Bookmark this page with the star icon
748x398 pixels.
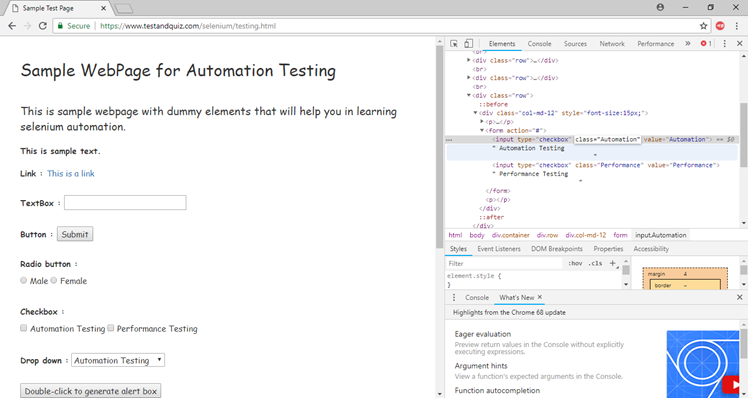point(703,26)
